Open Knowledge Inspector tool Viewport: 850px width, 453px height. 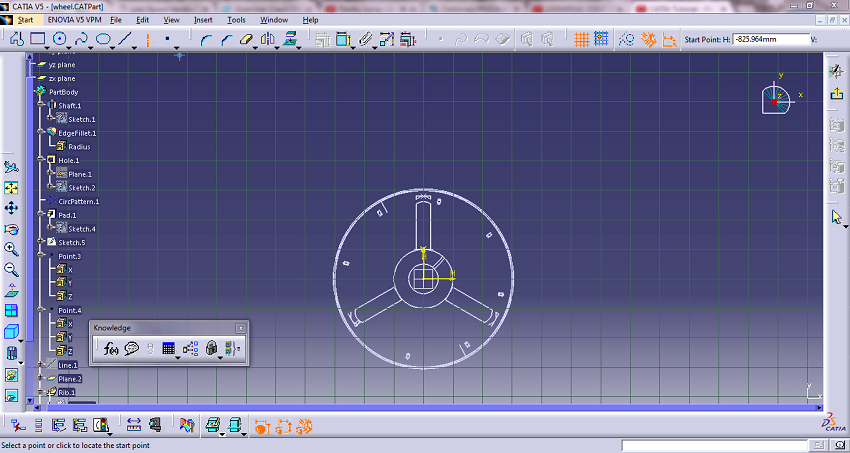point(190,348)
